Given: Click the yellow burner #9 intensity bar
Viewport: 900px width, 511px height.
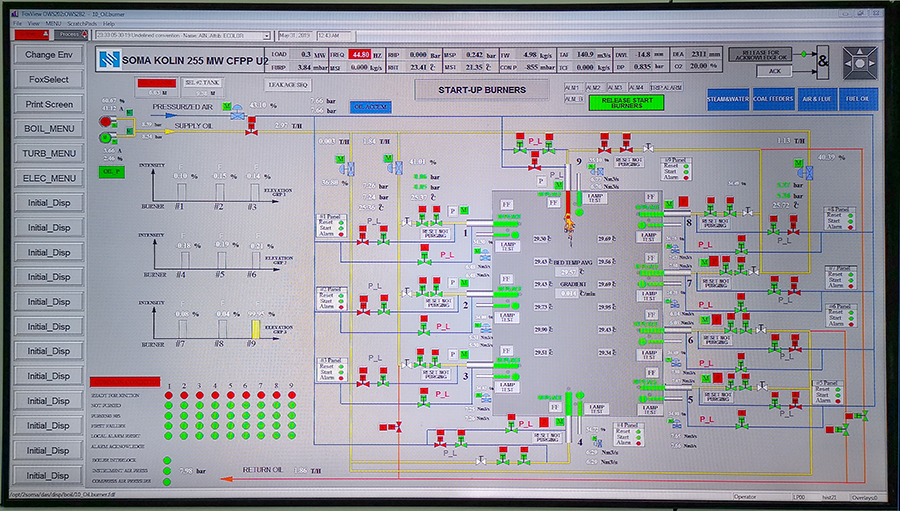Looking at the screenshot, I should (x=254, y=327).
